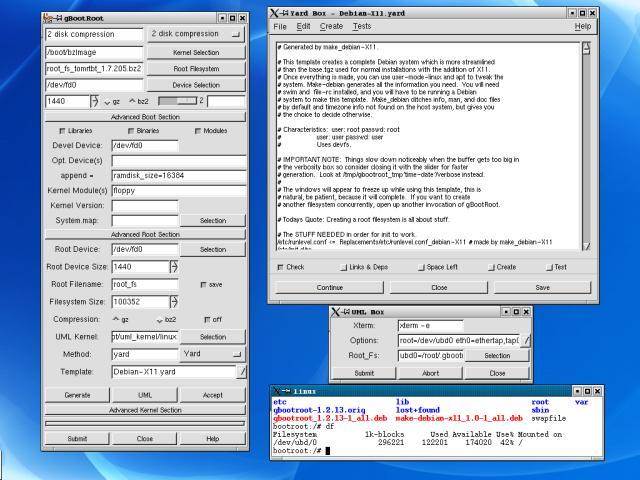Click the UML button in gBootRoot
This screenshot has height=480, width=640.
pyautogui.click(x=145, y=395)
